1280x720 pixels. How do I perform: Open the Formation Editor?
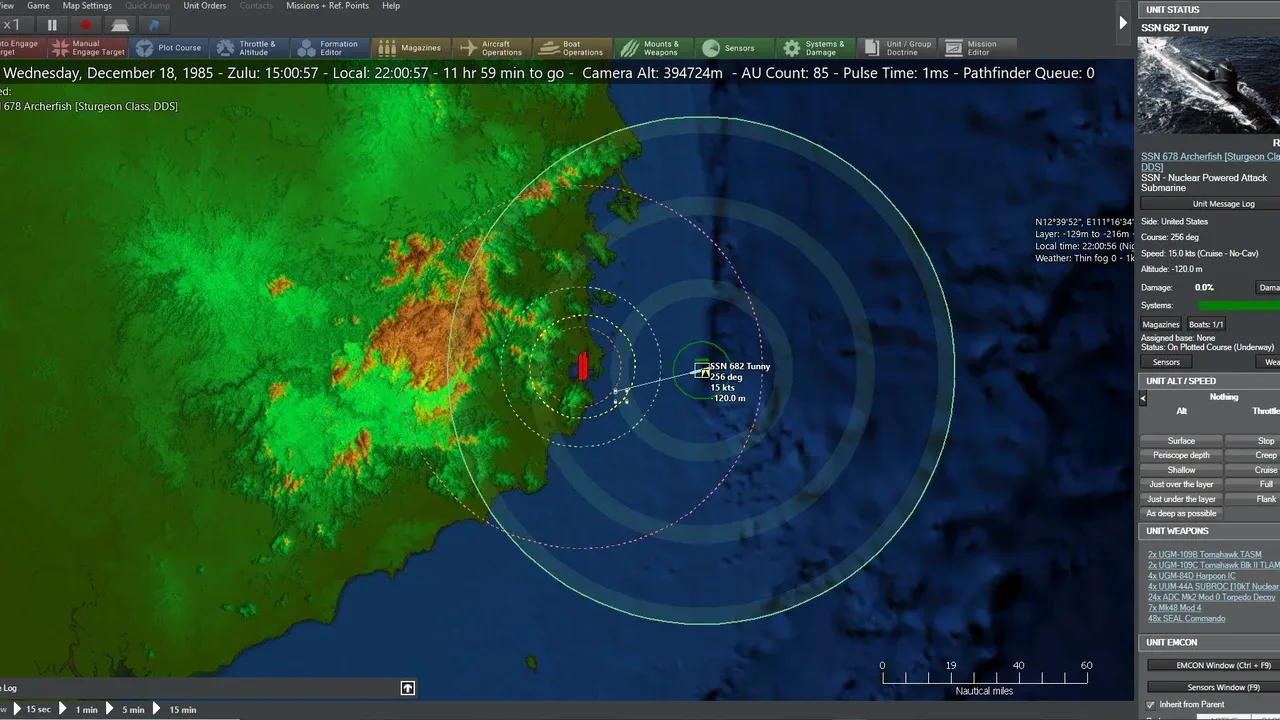(x=328, y=48)
